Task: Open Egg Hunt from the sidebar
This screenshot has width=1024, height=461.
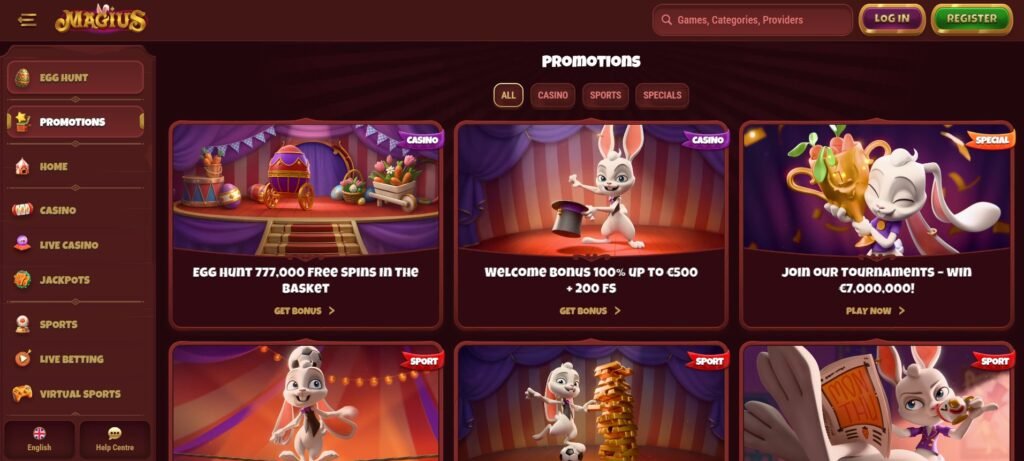Action: [75, 78]
